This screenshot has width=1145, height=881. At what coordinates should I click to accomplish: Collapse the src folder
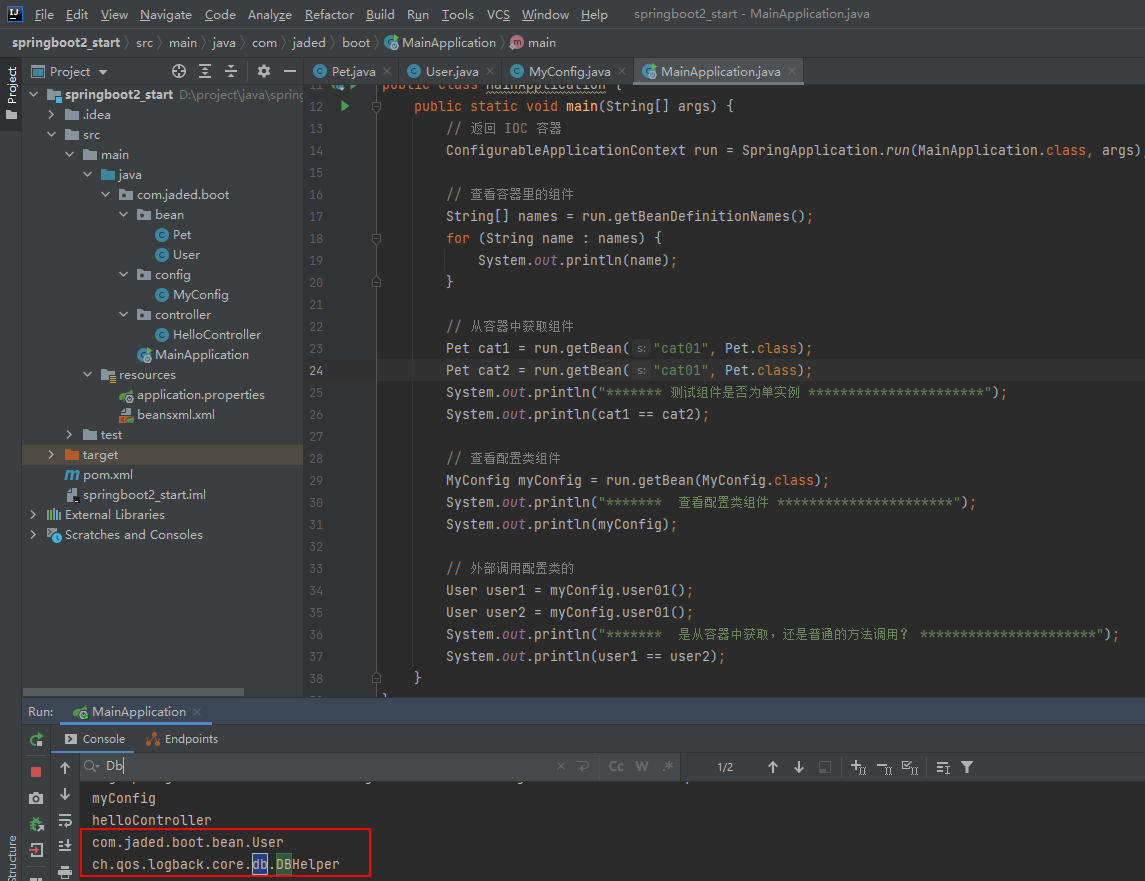point(51,134)
